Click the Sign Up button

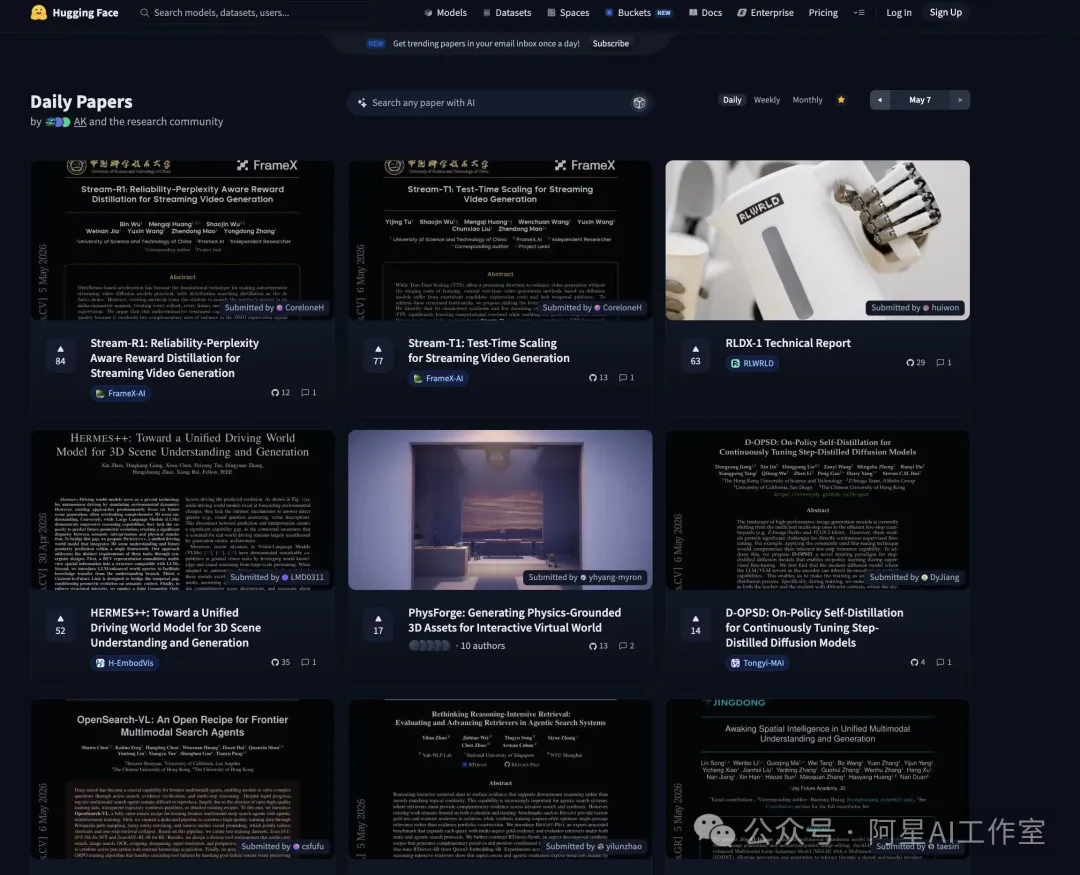click(x=946, y=12)
